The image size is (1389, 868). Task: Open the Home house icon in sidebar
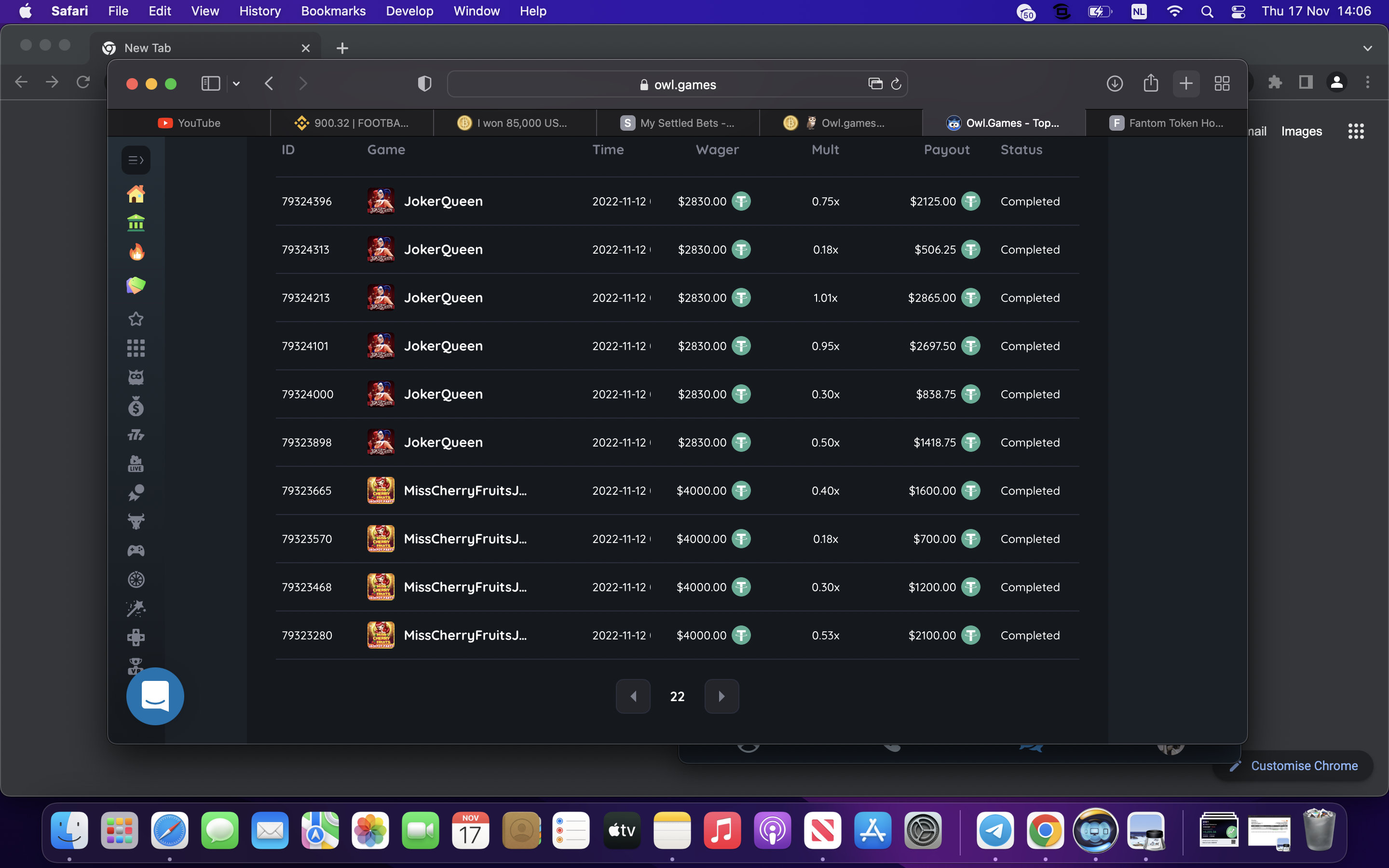136,194
